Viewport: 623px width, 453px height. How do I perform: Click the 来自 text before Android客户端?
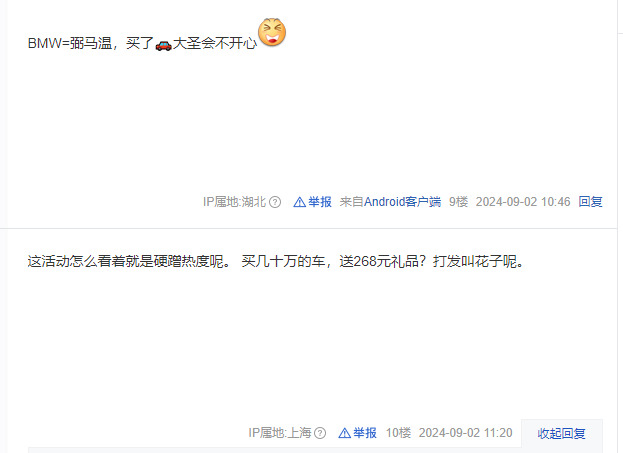(352, 202)
